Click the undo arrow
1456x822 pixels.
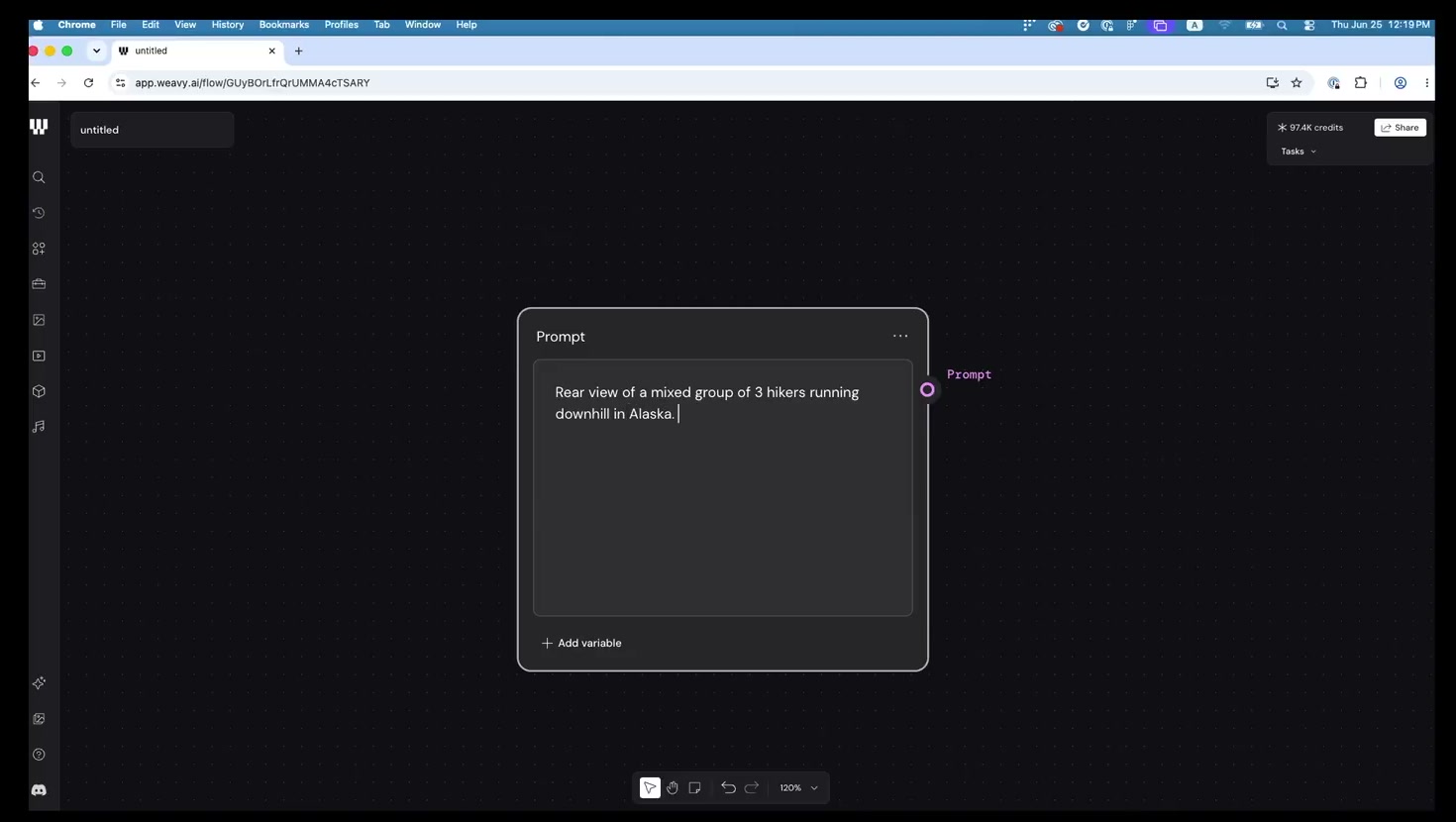click(728, 788)
